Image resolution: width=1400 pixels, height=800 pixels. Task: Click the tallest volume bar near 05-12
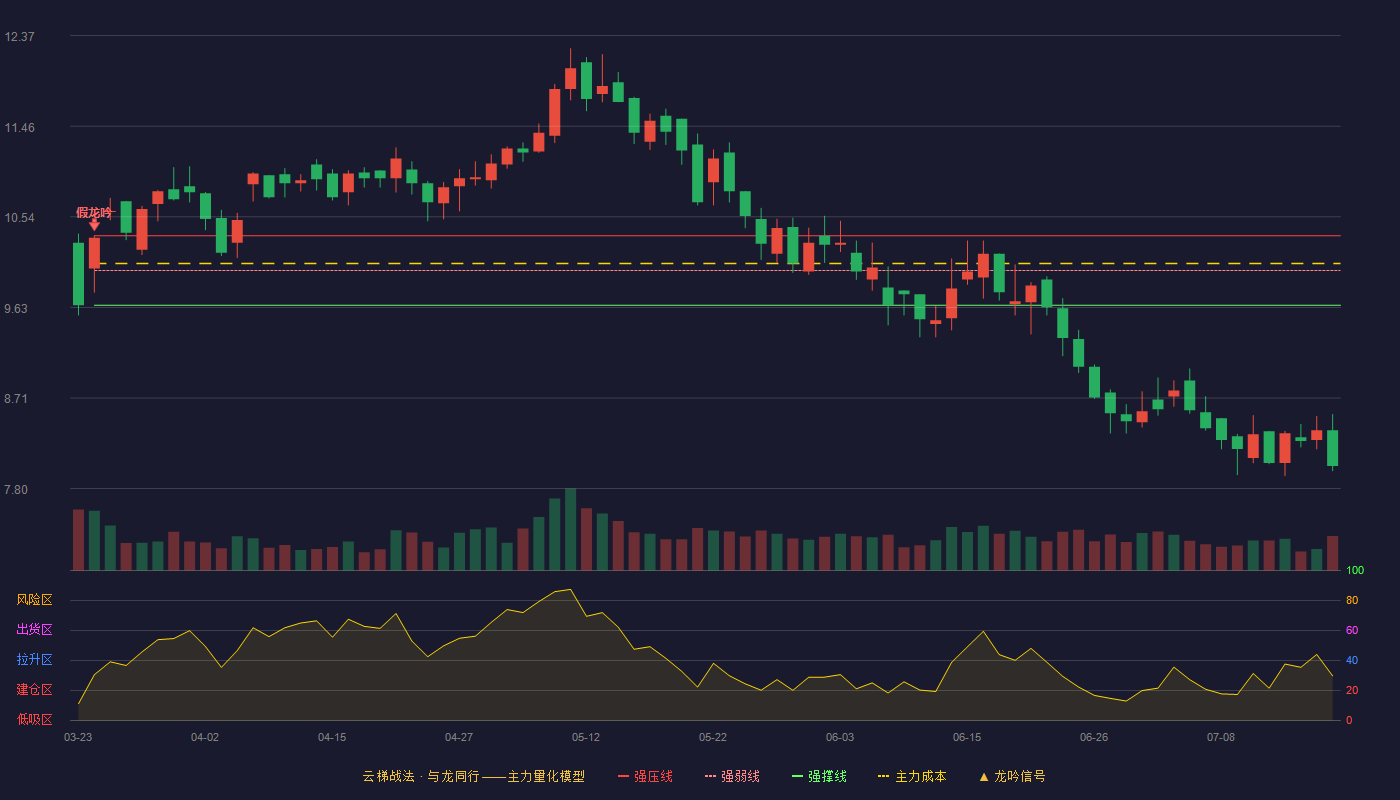pyautogui.click(x=570, y=529)
